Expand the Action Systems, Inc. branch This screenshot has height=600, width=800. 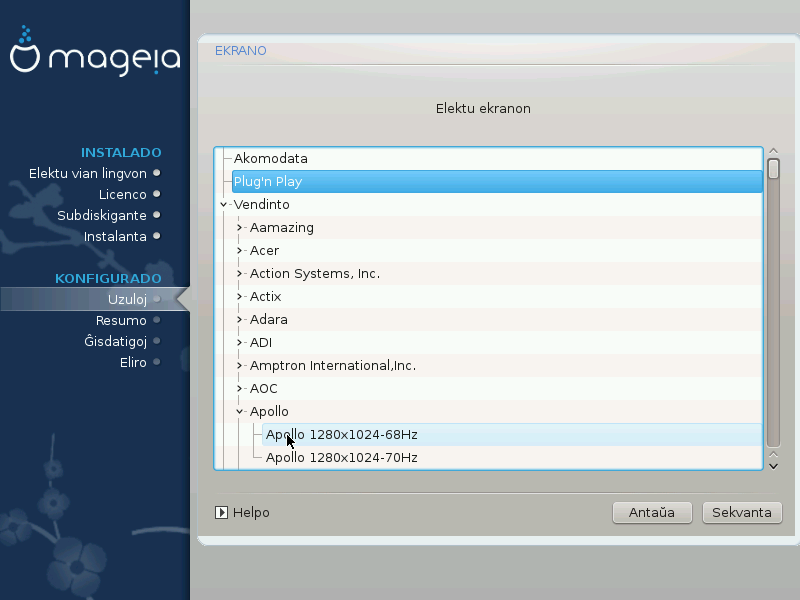tap(239, 273)
